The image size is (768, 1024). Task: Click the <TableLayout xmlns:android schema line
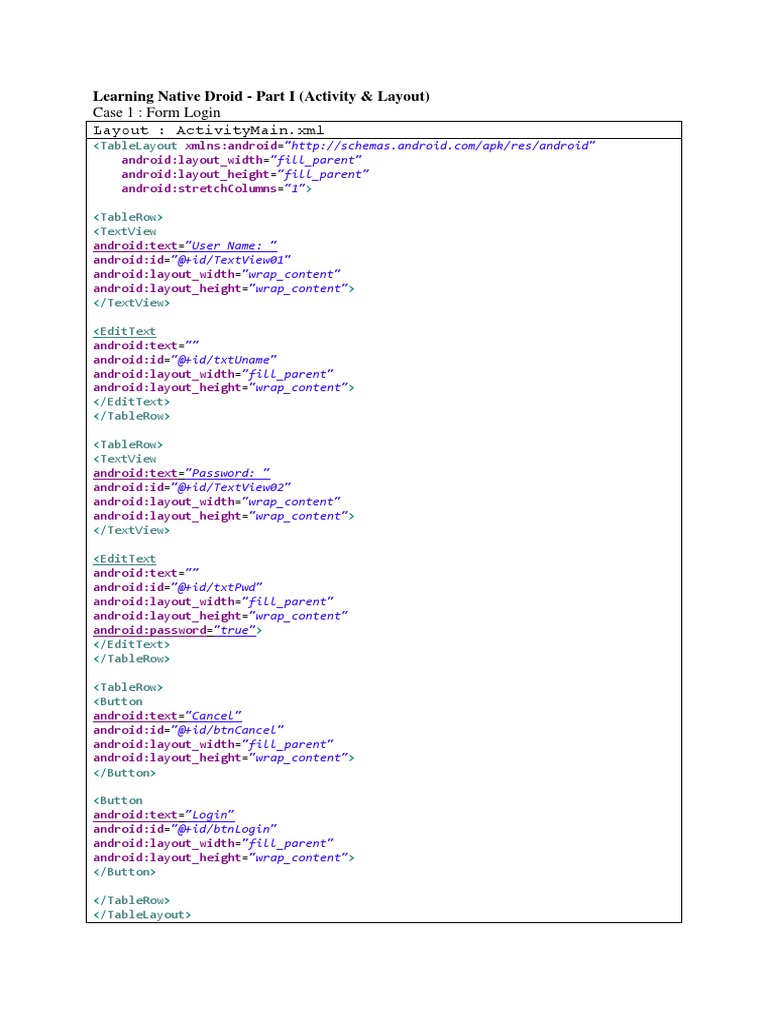pyautogui.click(x=344, y=146)
